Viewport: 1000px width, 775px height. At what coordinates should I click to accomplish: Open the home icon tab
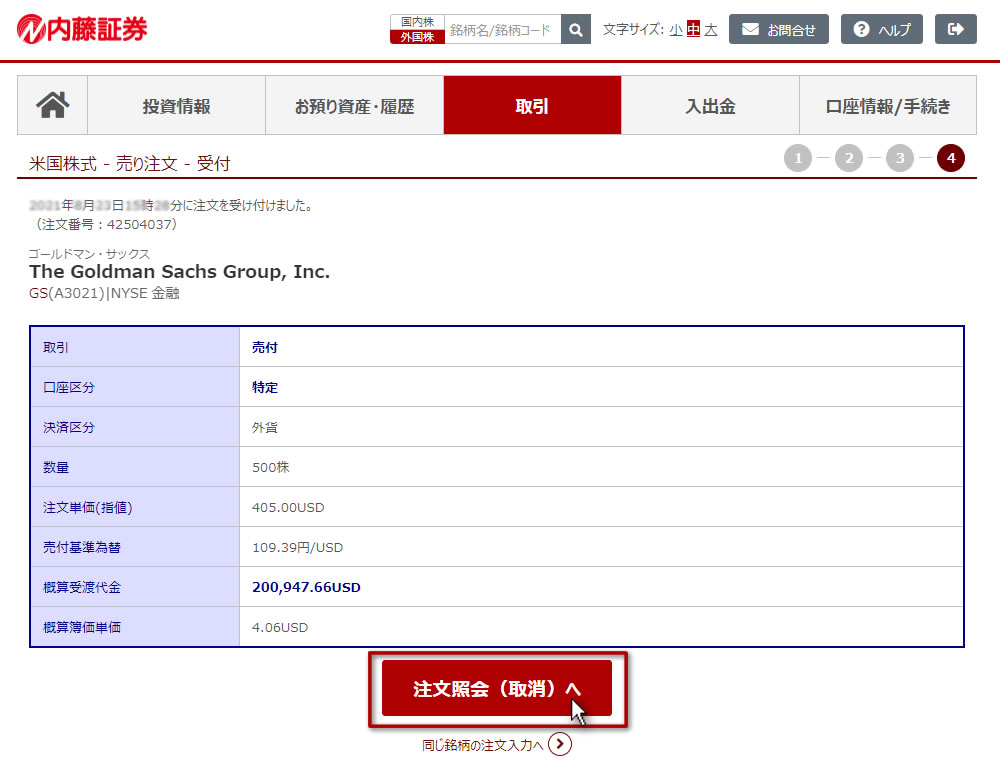(x=52, y=105)
